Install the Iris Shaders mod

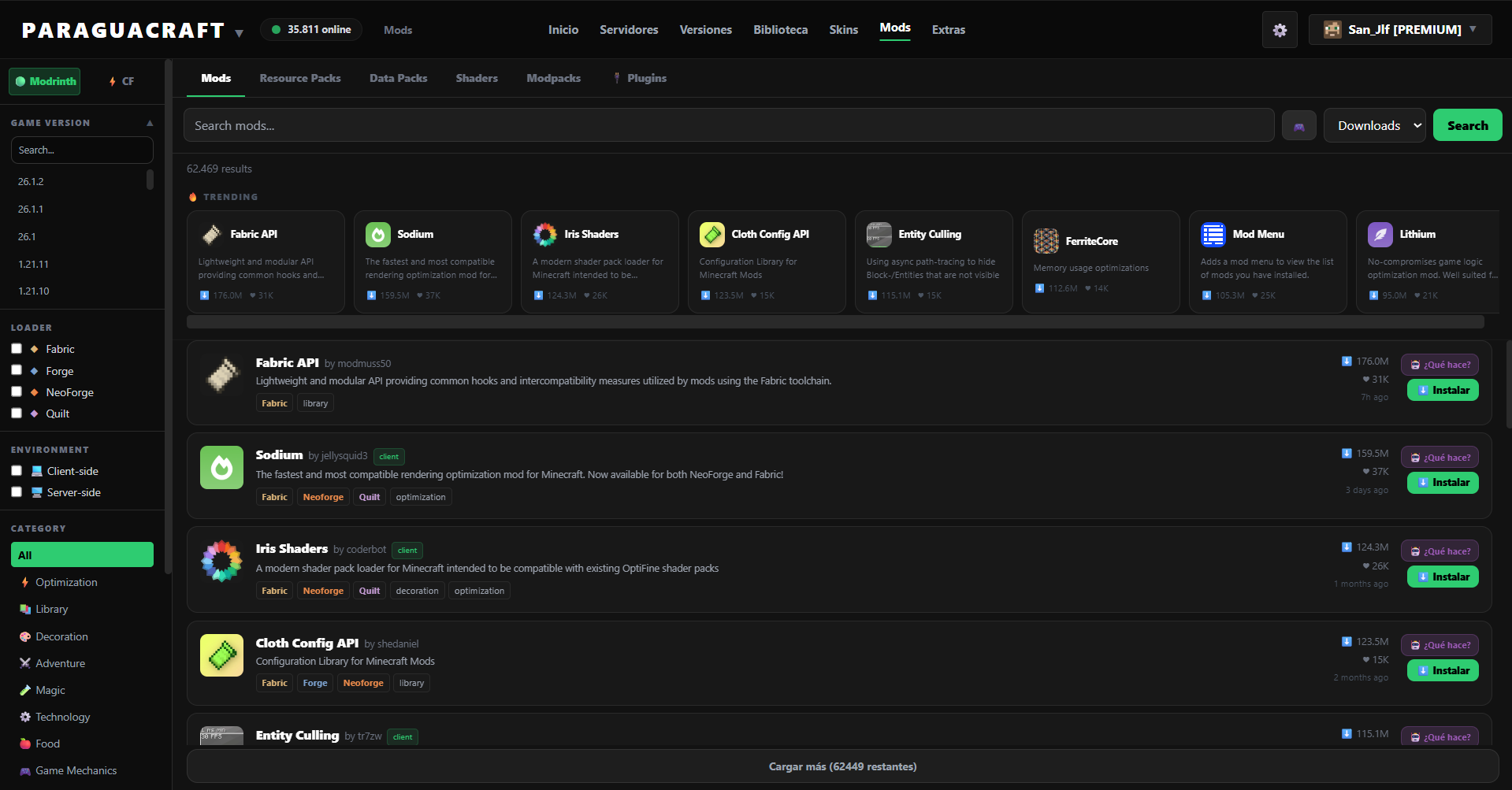click(x=1443, y=577)
